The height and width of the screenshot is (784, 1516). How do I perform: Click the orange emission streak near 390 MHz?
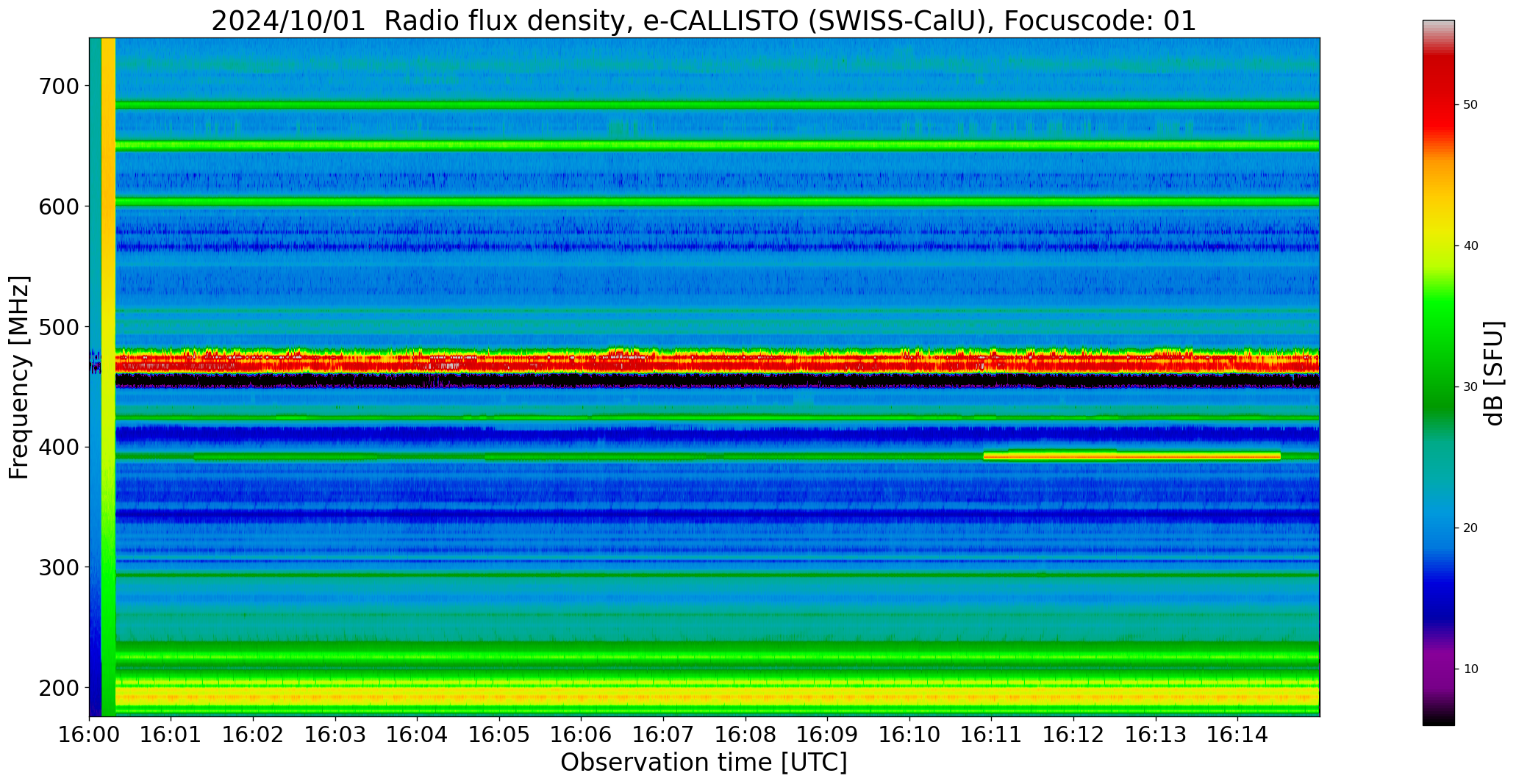pos(1132,456)
